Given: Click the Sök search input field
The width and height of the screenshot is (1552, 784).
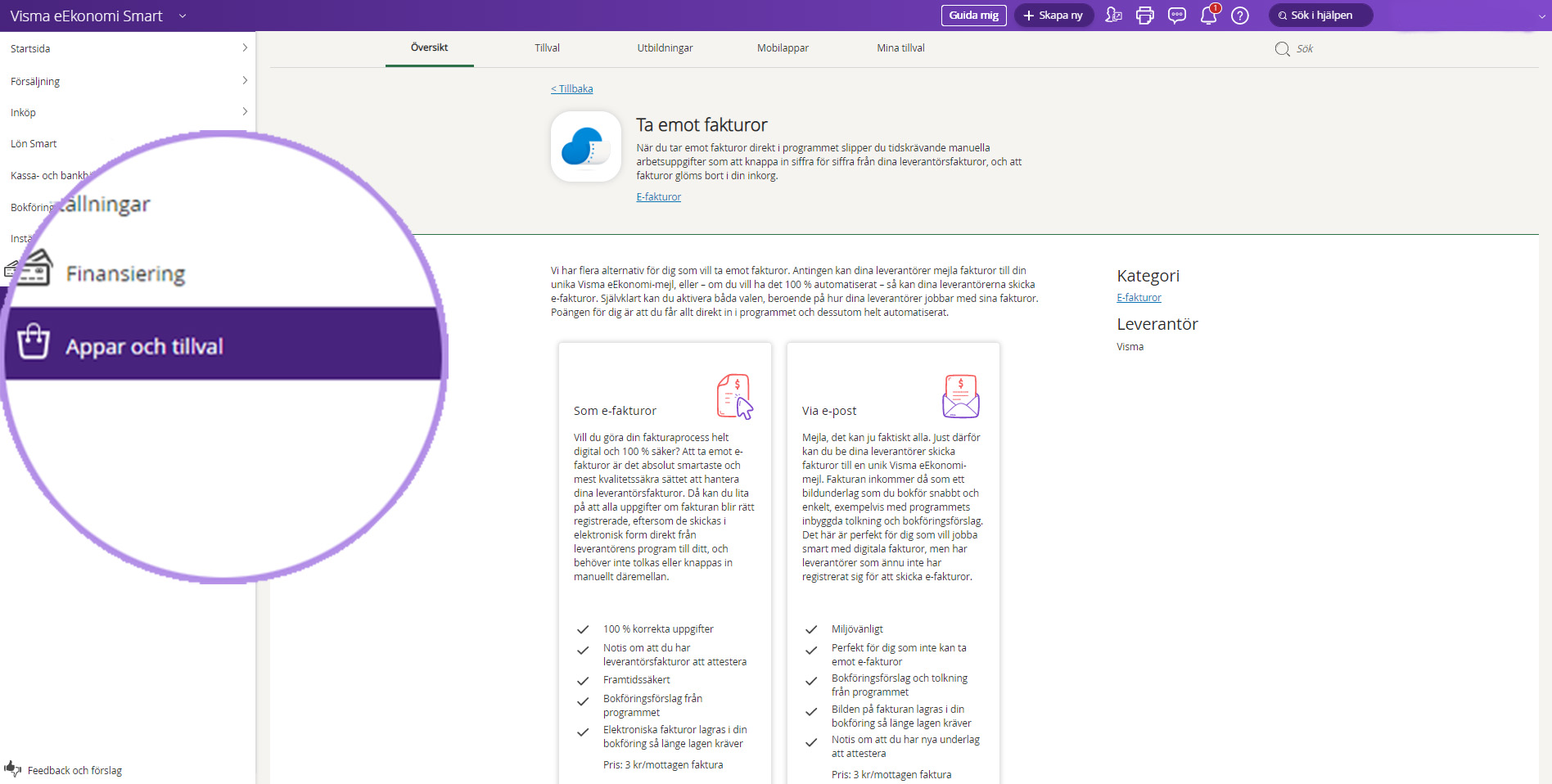Looking at the screenshot, I should pos(1304,49).
